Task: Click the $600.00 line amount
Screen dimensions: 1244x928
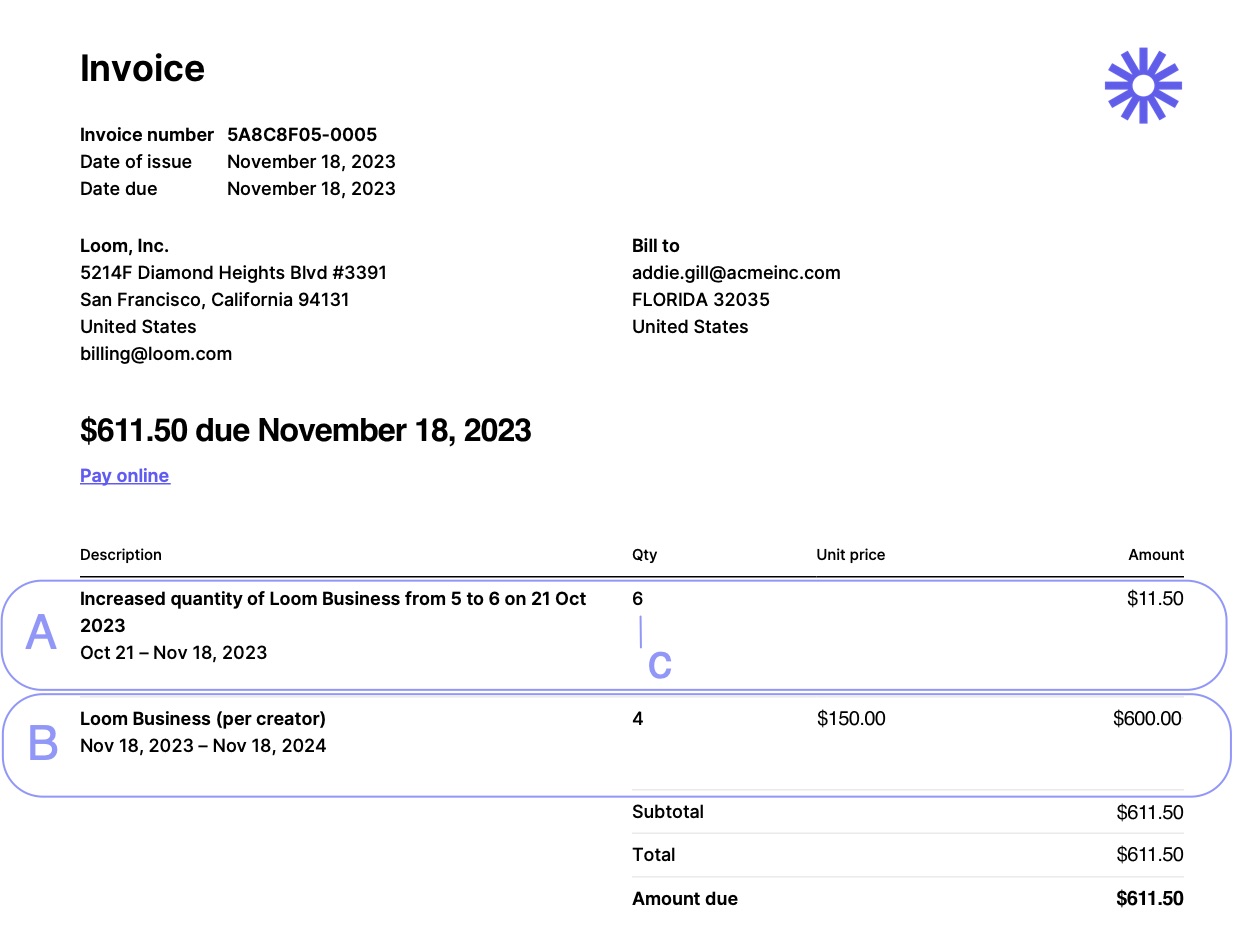Action: tap(1147, 719)
